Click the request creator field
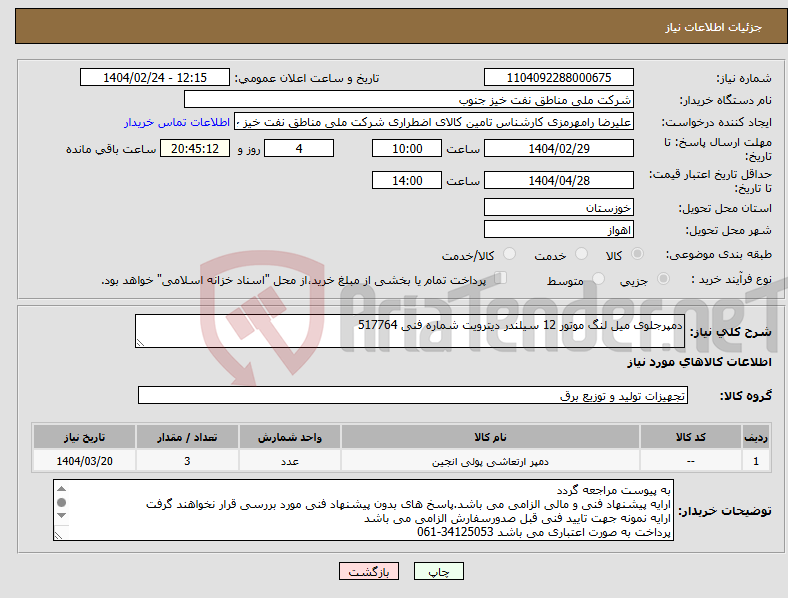788x598 pixels. click(x=434, y=122)
